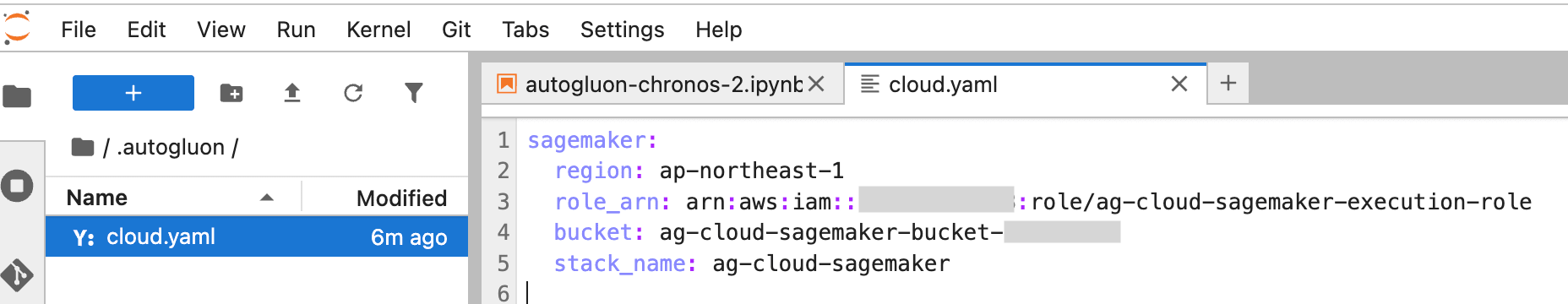Image resolution: width=1568 pixels, height=304 pixels.
Task: Upload files with the upload icon
Action: [x=292, y=93]
